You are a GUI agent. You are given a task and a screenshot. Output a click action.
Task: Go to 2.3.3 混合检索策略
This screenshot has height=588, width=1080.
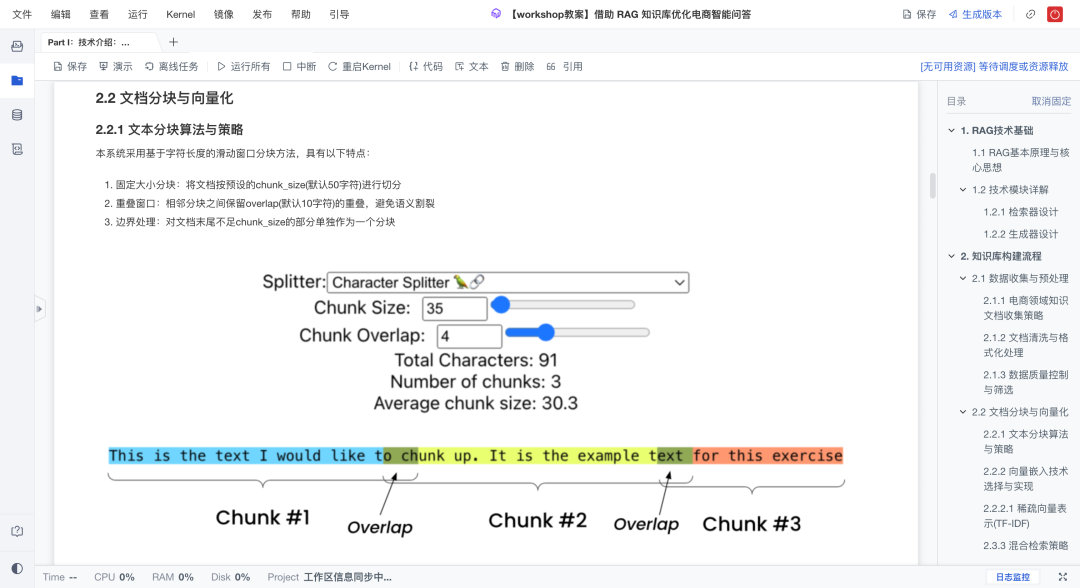pos(1026,545)
